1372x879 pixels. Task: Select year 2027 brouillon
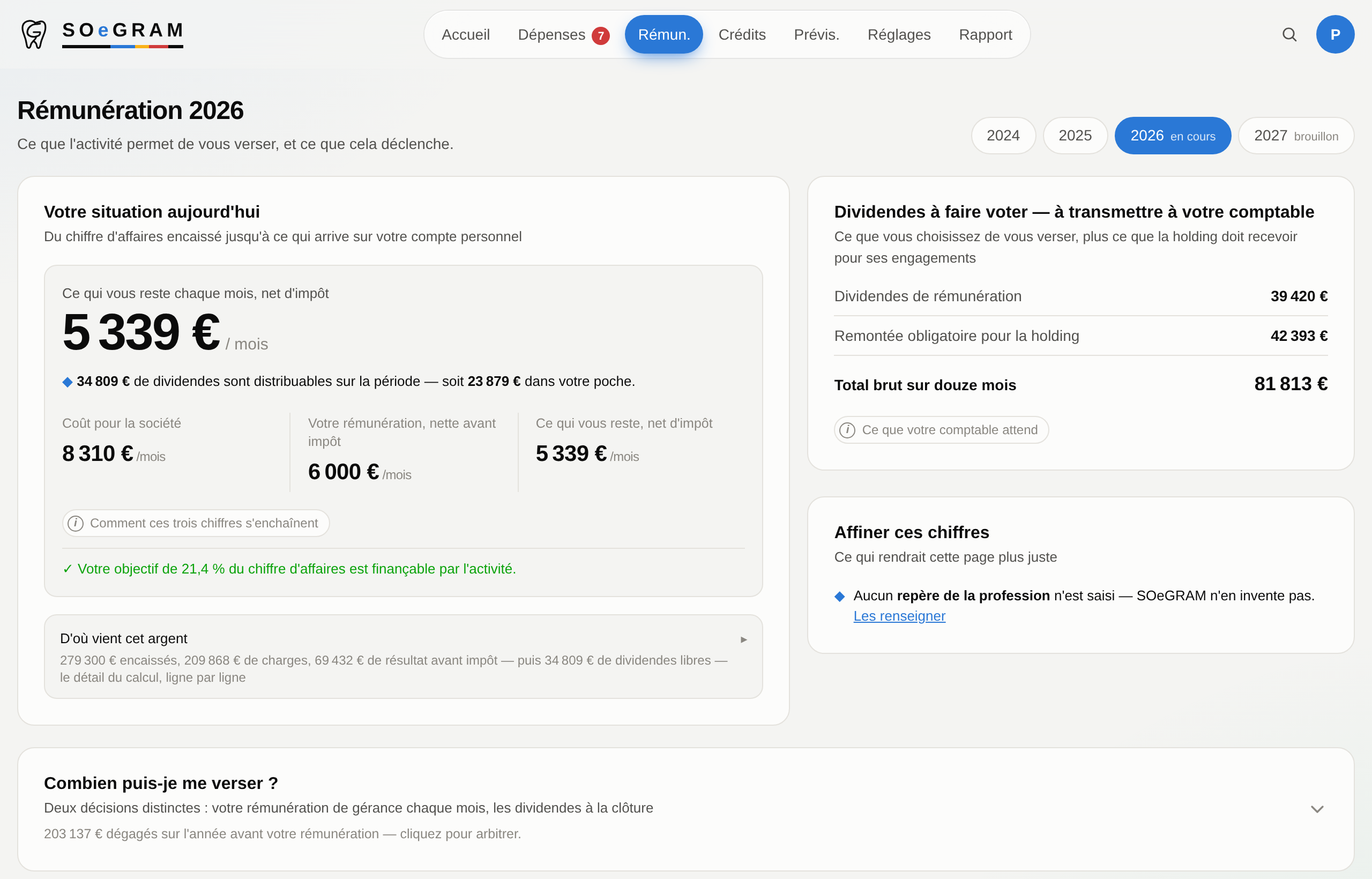(1296, 136)
